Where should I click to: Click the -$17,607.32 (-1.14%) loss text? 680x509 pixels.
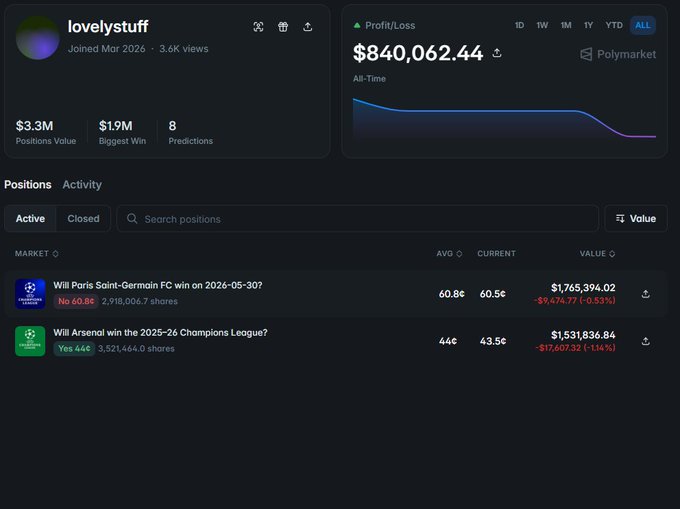575,348
